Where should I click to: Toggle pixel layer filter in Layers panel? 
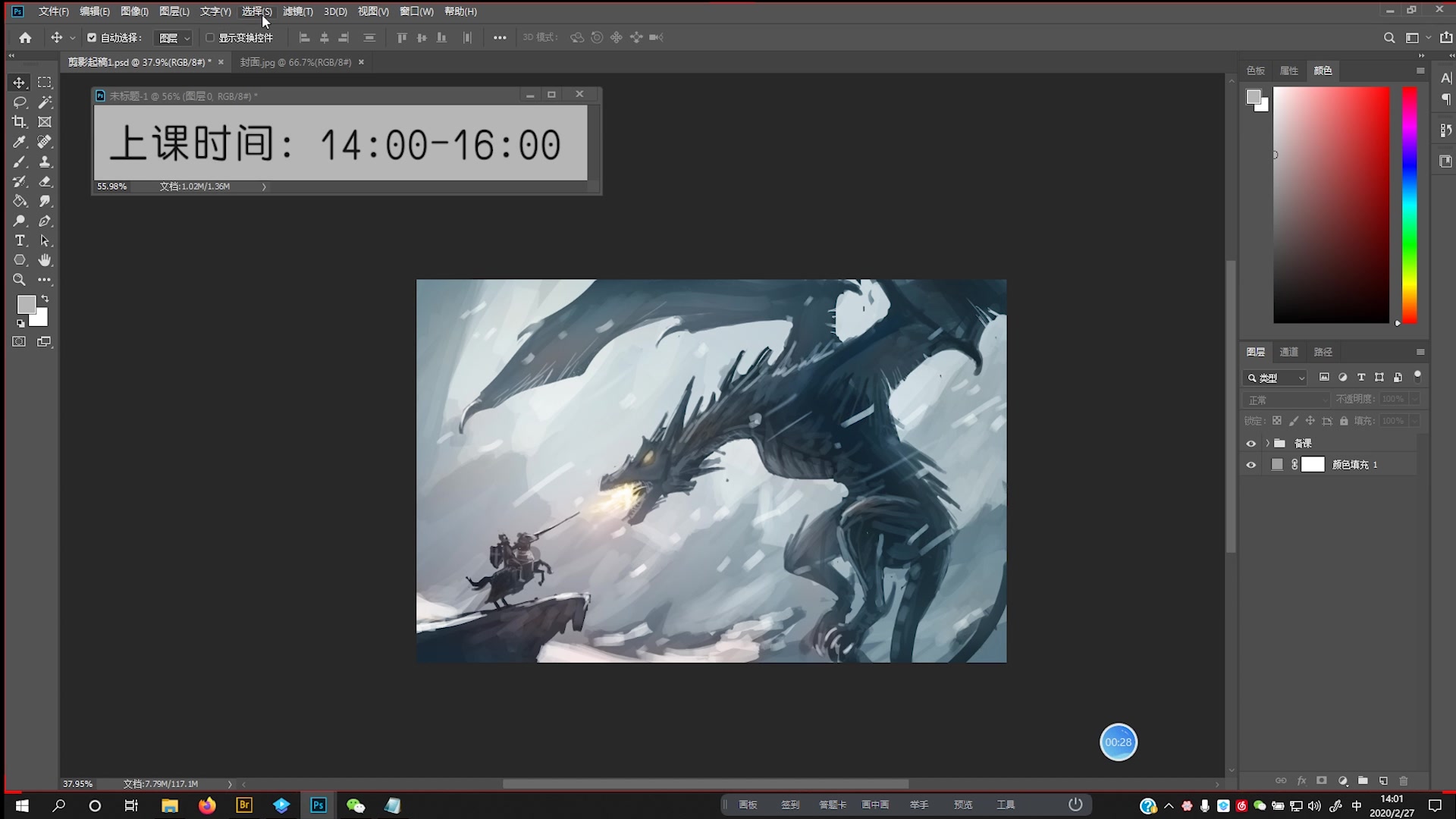(x=1324, y=377)
